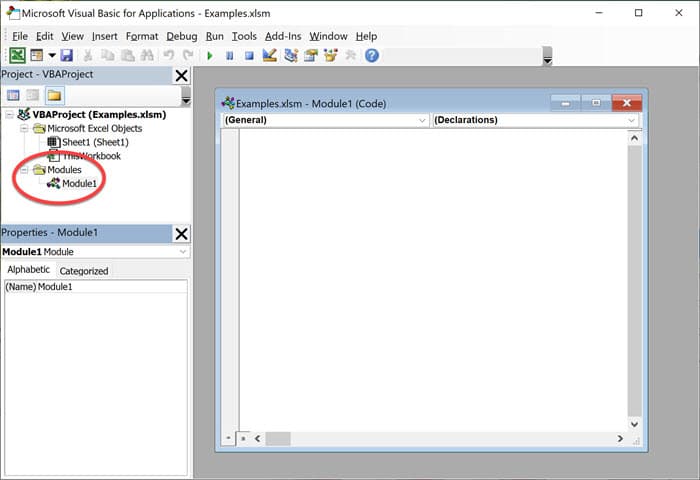Open toolbar options overflow arrow
The height and width of the screenshot is (480, 700).
(547, 57)
